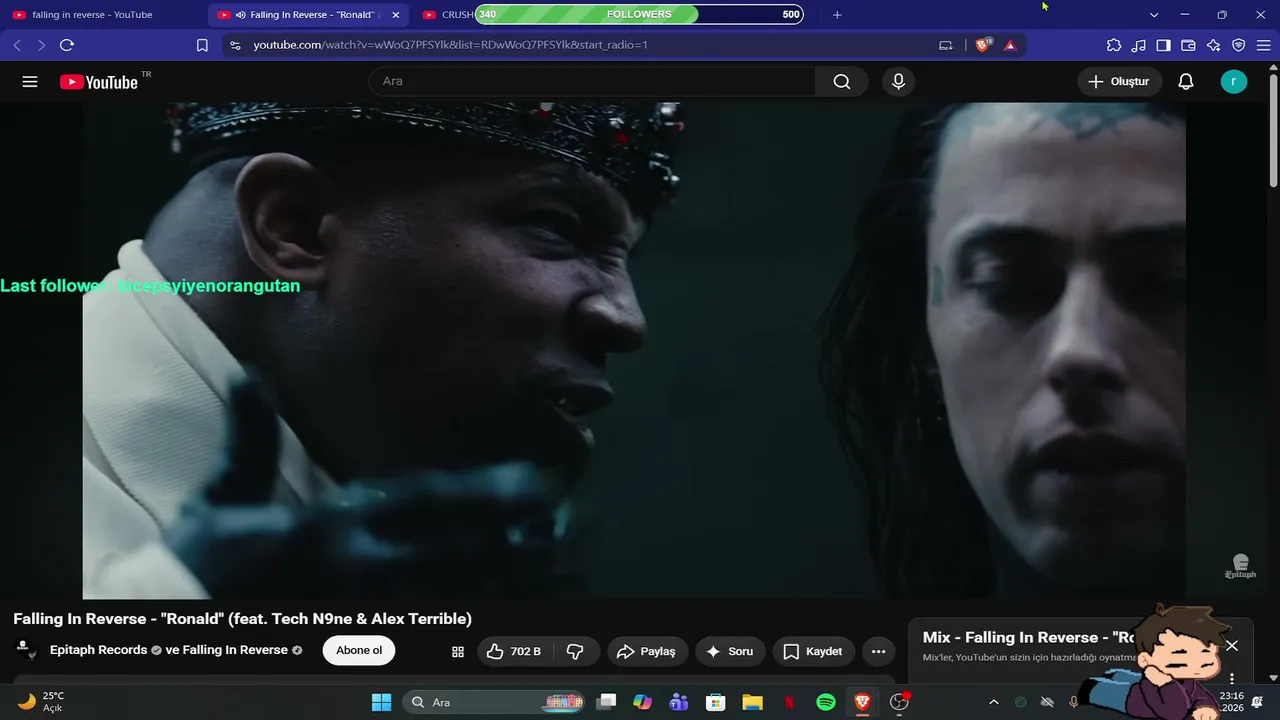The image size is (1280, 720).
Task: Open the browser main menu
Action: tap(1263, 45)
